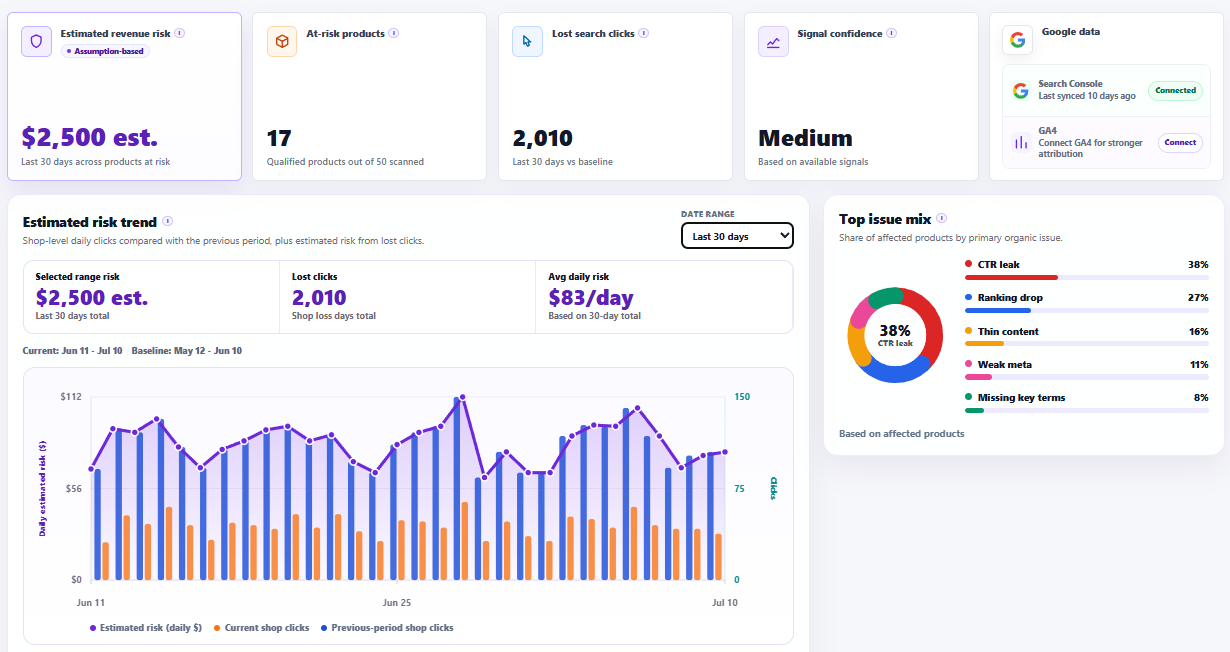1230x652 pixels.
Task: Click the $112 y-axis label
Action: pyautogui.click(x=71, y=397)
